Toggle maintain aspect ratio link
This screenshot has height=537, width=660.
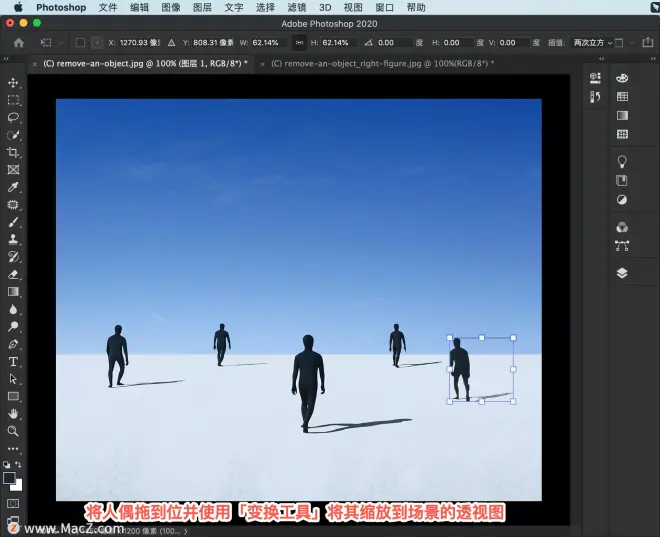[299, 43]
